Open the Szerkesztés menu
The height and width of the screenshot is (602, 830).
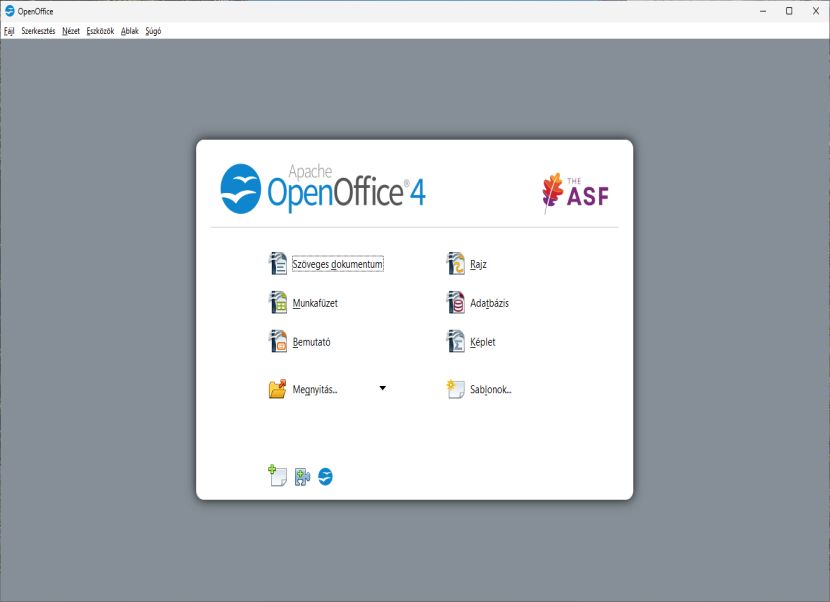tap(38, 31)
